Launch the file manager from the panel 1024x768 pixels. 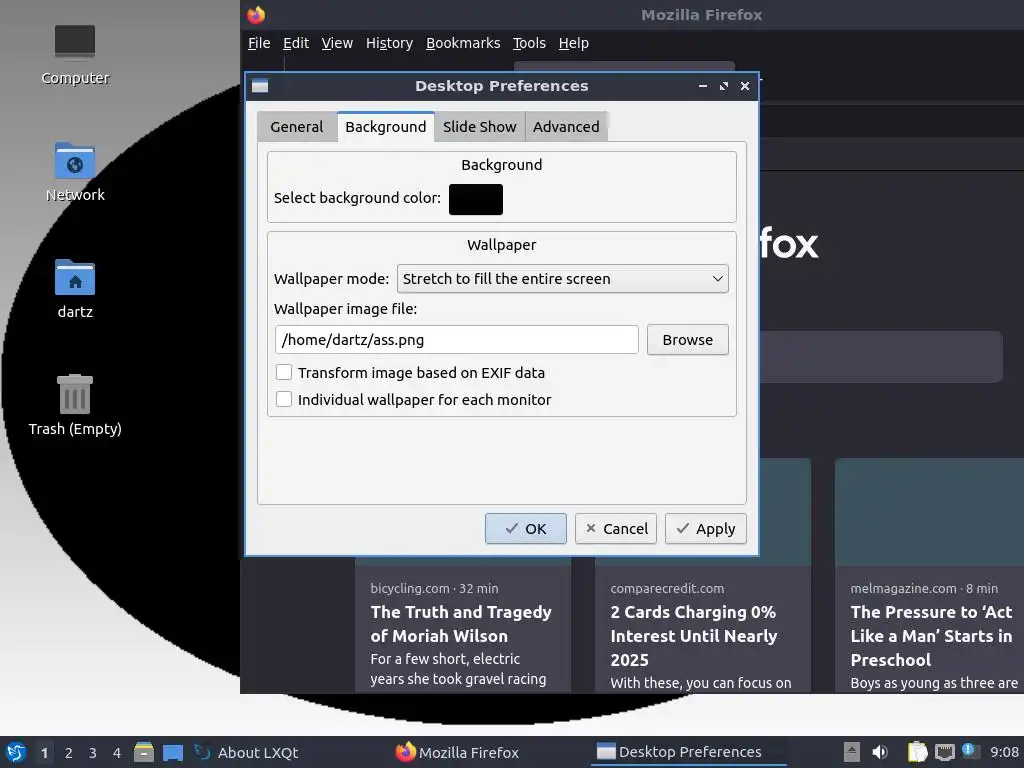[144, 752]
